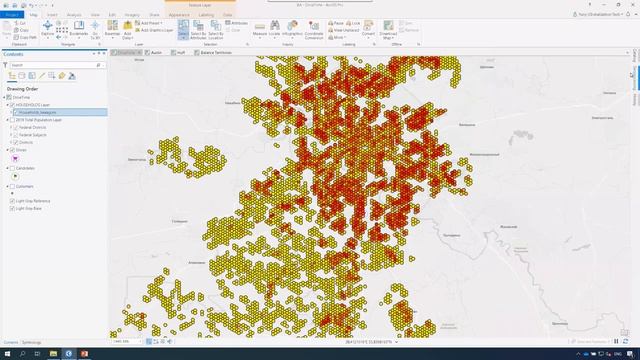
Task: Toggle 2019 Total Population Layer checkbox
Action: point(12,120)
